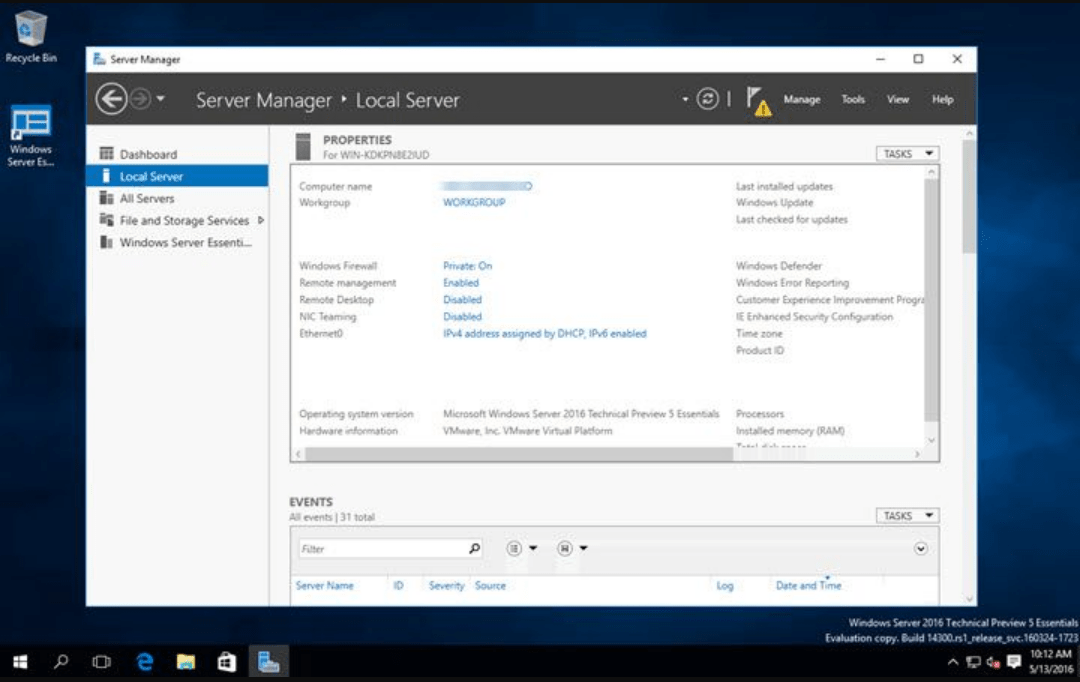
Task: Open the Help menu
Action: click(x=942, y=99)
